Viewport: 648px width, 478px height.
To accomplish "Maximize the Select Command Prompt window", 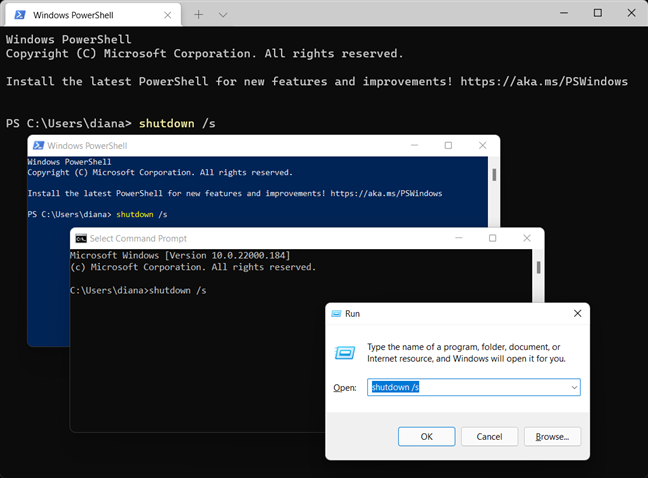I will pos(492,238).
